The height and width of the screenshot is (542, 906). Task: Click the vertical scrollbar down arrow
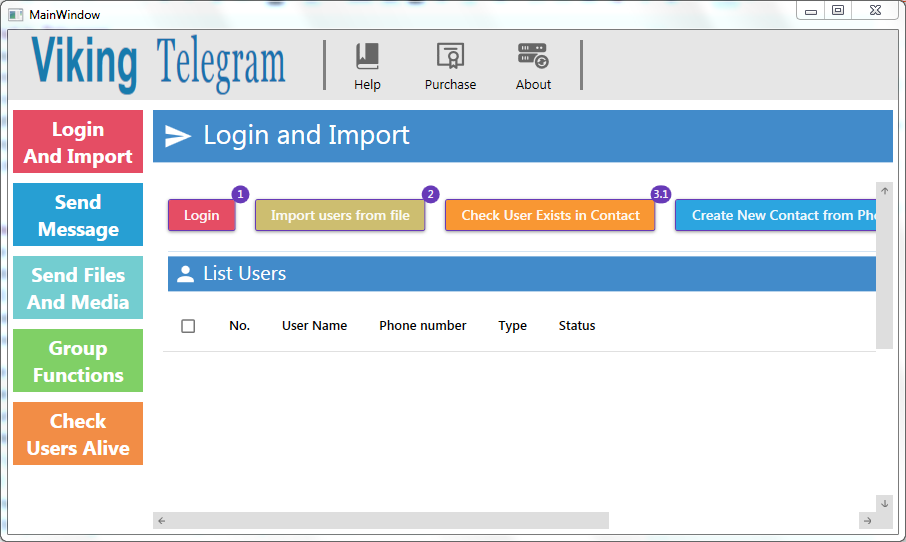click(885, 503)
